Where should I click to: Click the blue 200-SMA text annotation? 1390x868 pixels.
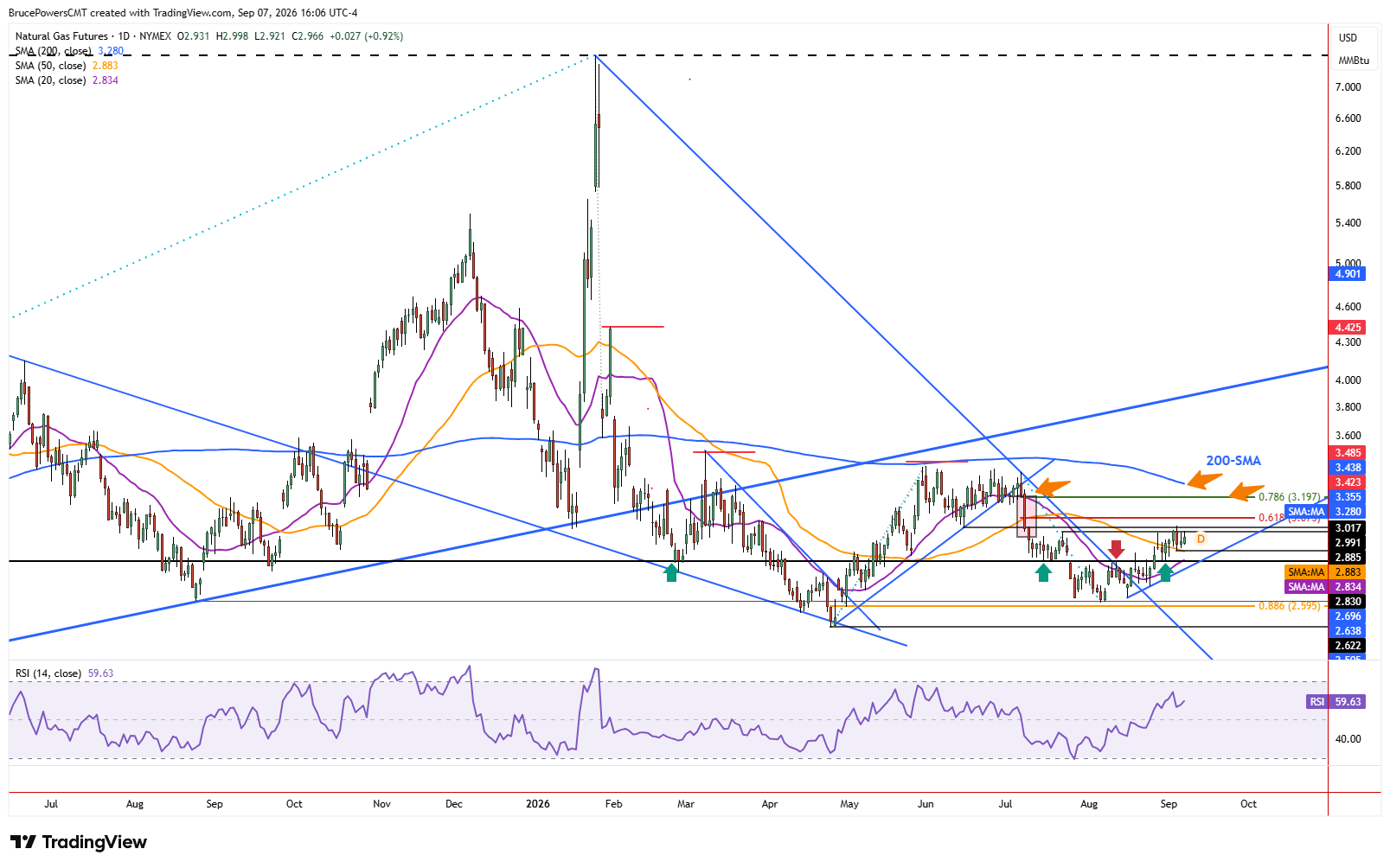[x=1233, y=461]
